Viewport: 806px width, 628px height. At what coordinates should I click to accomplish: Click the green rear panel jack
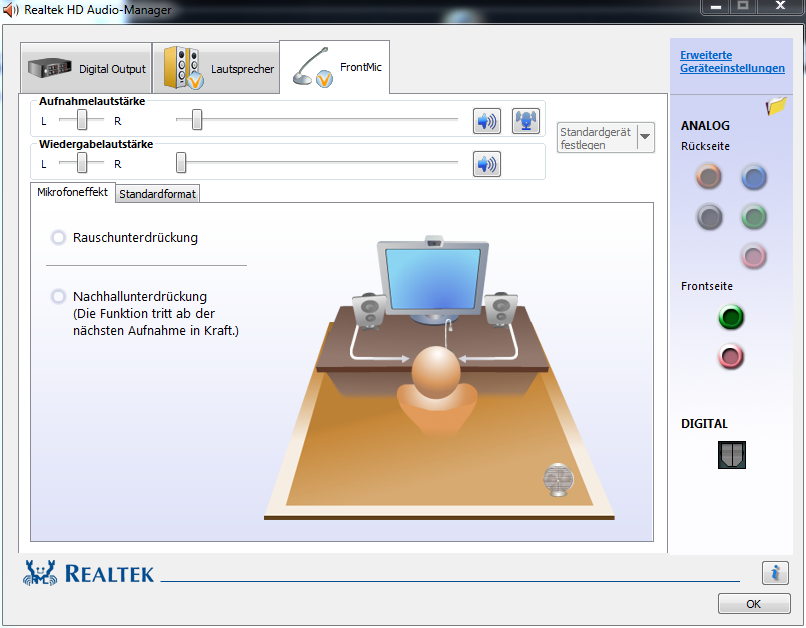(754, 217)
